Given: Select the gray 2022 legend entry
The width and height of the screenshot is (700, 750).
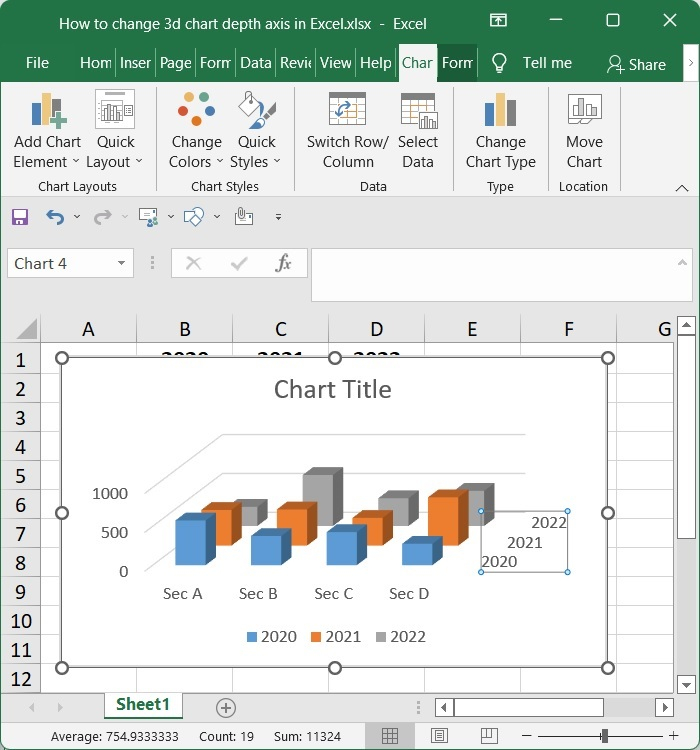Looking at the screenshot, I should pyautogui.click(x=401, y=637).
